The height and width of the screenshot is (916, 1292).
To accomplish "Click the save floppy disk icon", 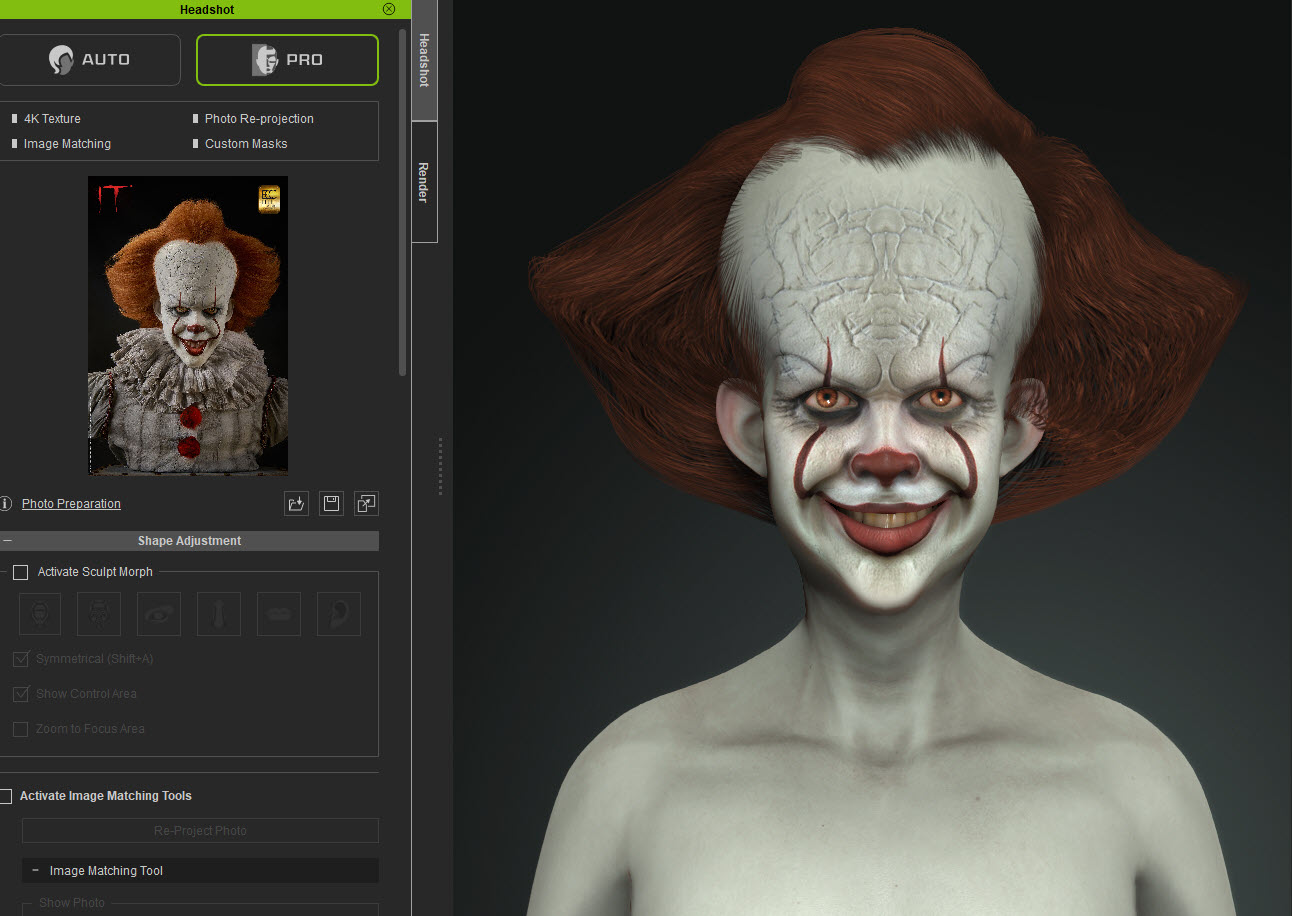I will click(x=331, y=504).
